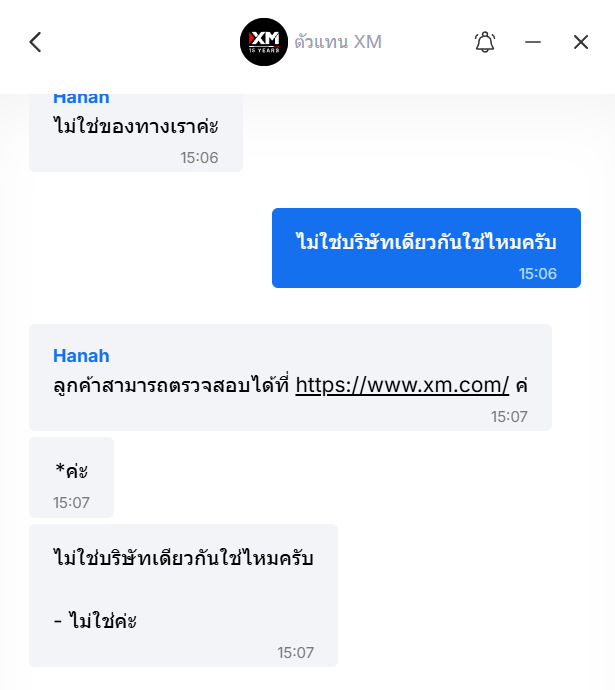The image size is (615, 690).
Task: Click the partially hidden Hanah name at top
Action: point(81,98)
